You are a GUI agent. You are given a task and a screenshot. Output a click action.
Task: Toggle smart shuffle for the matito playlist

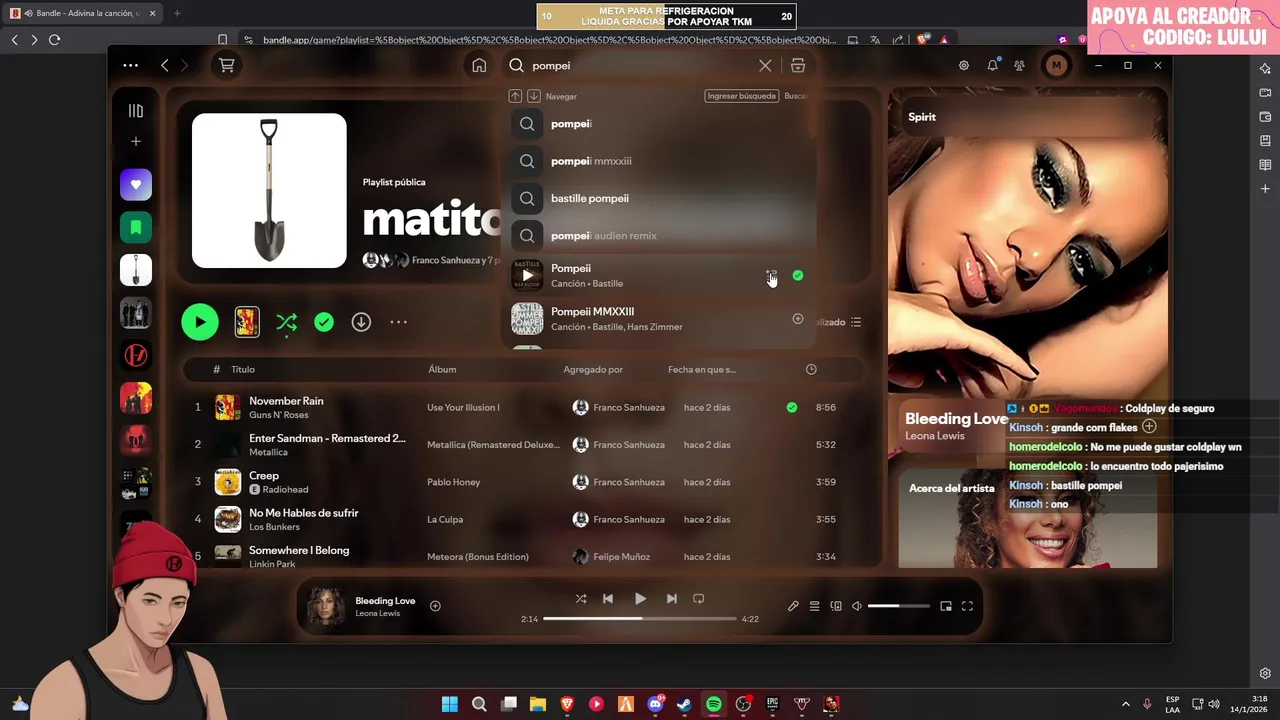[286, 322]
